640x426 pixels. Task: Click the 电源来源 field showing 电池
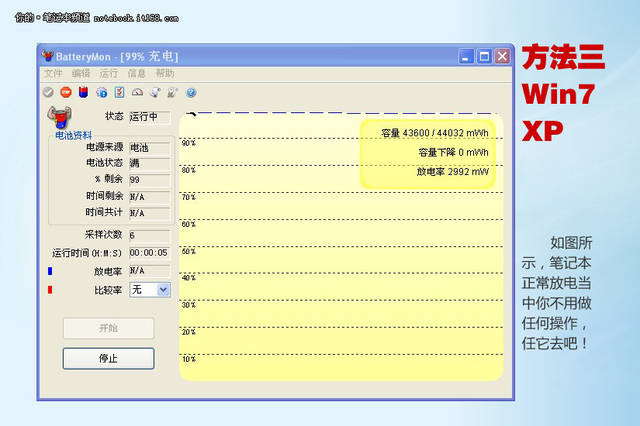[x=150, y=147]
